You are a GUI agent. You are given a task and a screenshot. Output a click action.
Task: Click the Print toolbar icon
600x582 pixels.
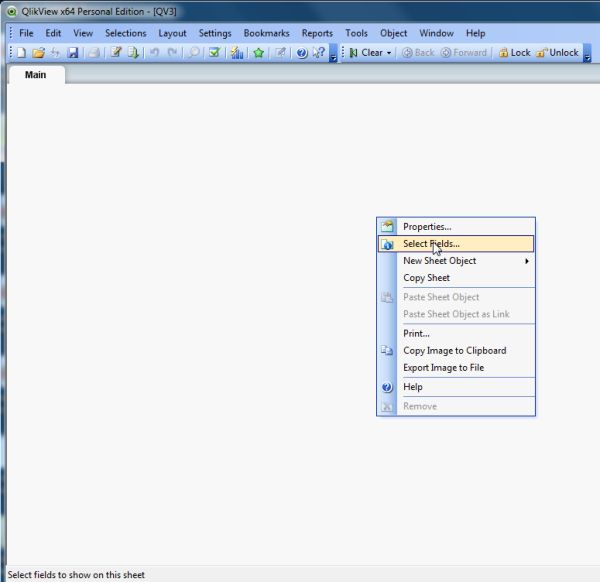coord(94,53)
